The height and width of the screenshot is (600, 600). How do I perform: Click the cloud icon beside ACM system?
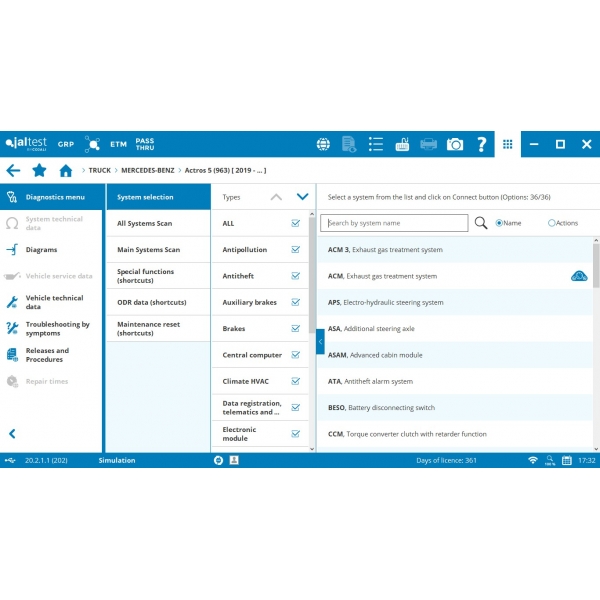click(579, 276)
